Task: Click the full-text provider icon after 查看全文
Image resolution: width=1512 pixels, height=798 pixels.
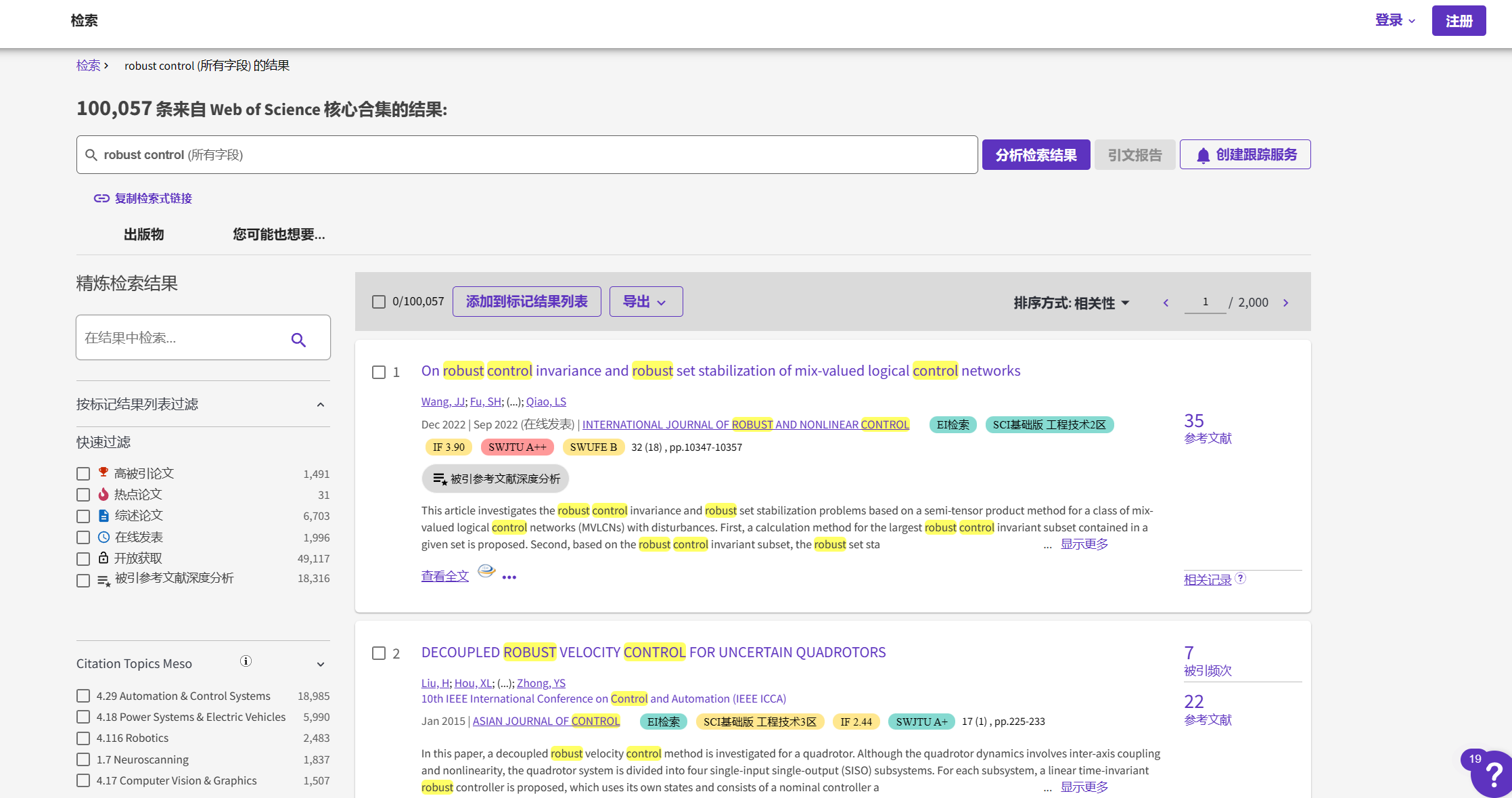Action: (486, 571)
